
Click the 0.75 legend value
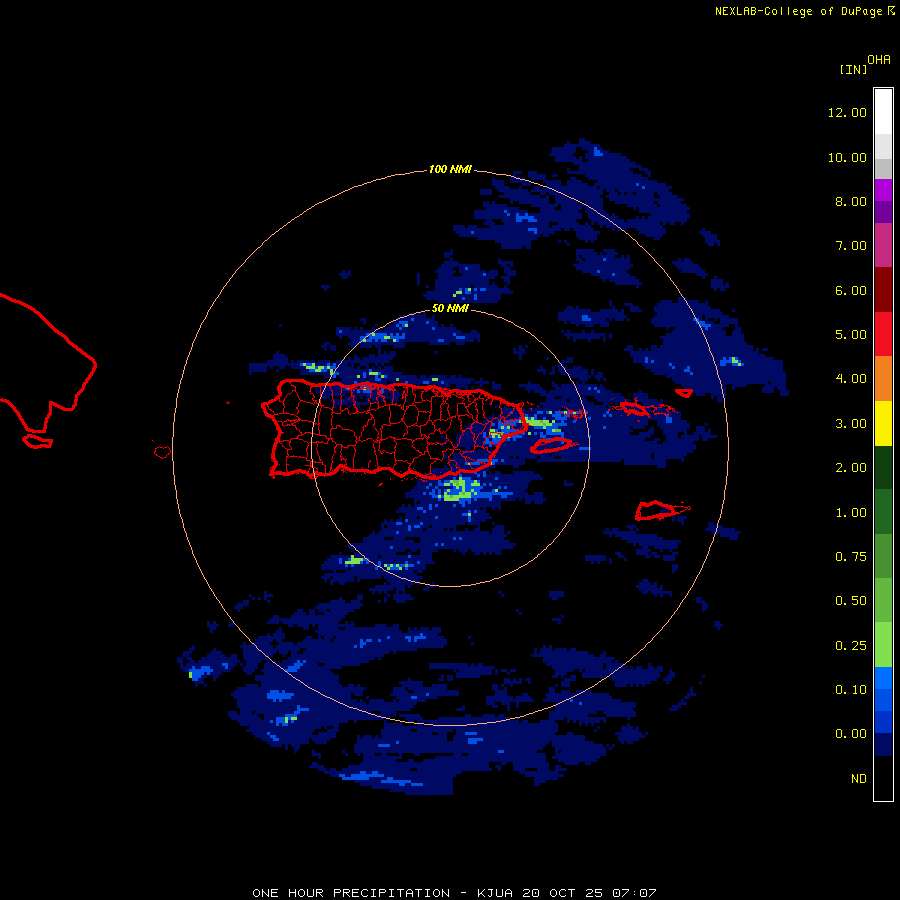[x=851, y=557]
